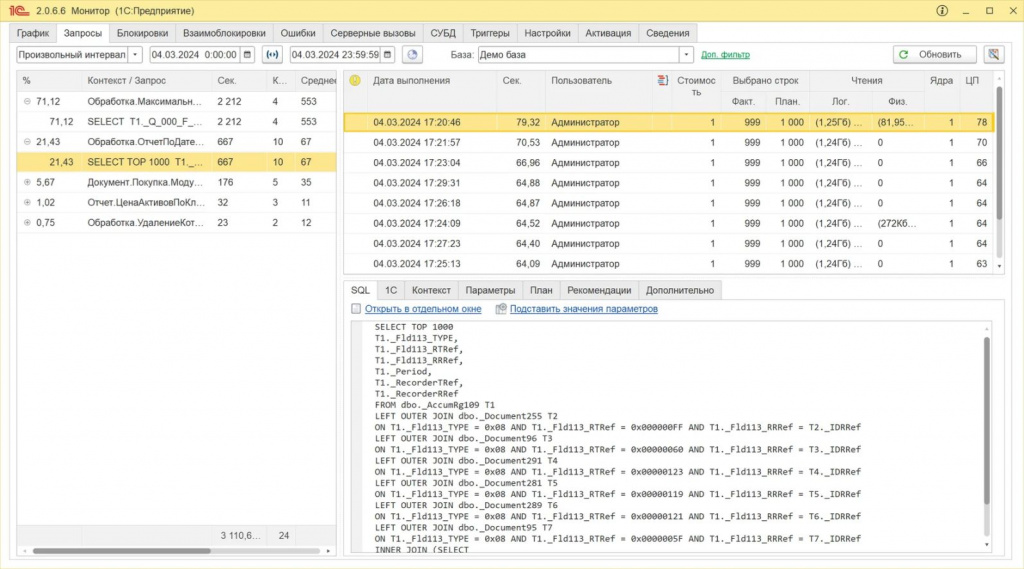Open the Произвольный интервал dropdown
The width and height of the screenshot is (1024, 569).
point(135,55)
